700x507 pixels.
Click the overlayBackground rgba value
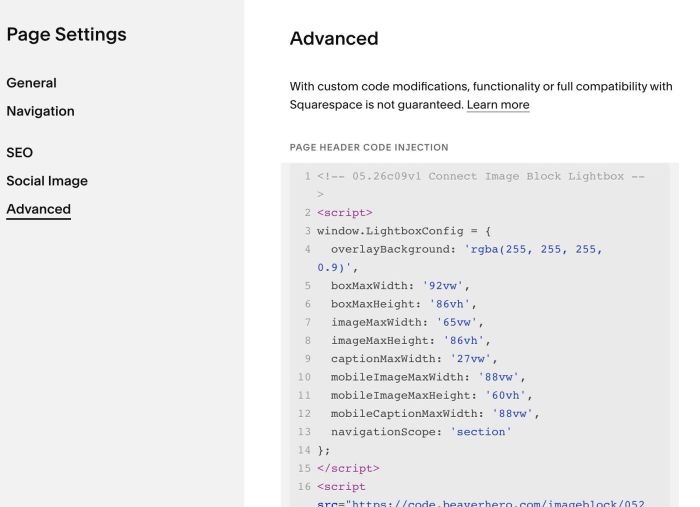click(x=460, y=258)
